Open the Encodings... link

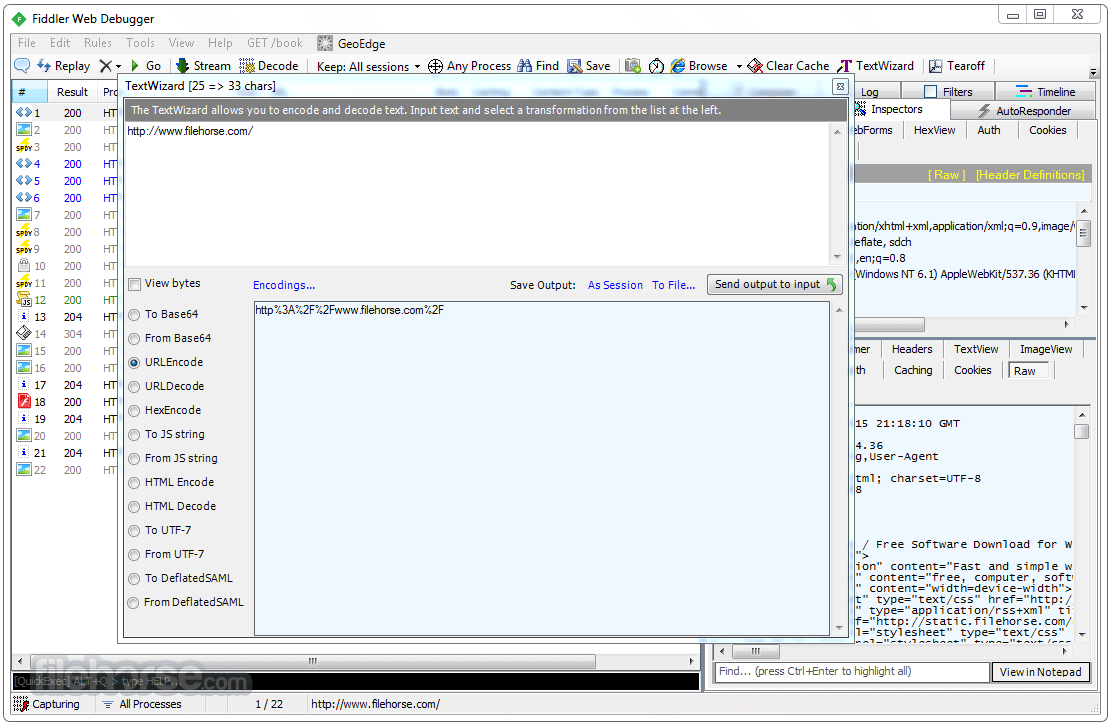click(284, 285)
